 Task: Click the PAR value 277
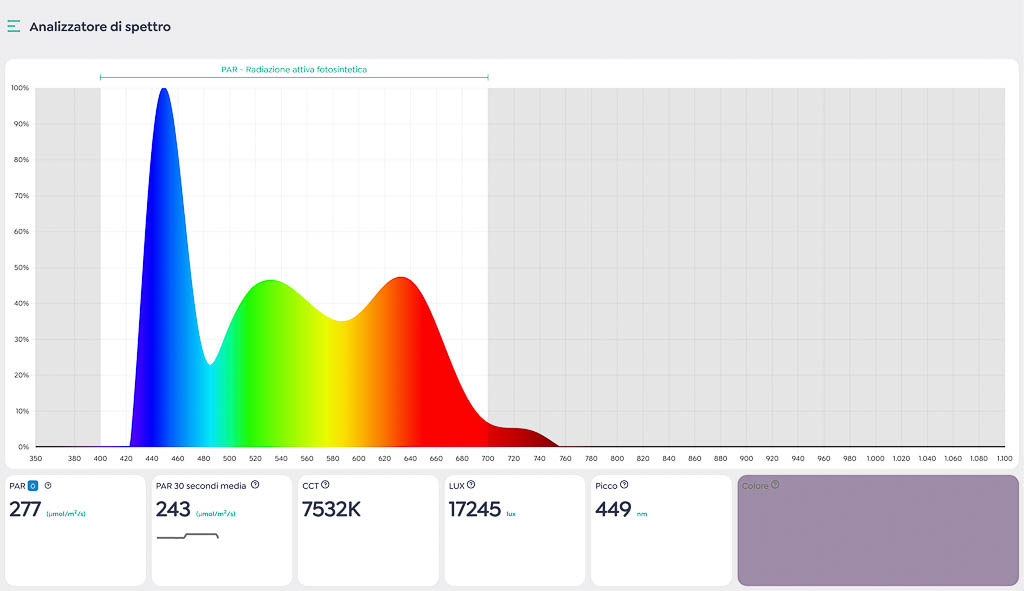[x=25, y=510]
